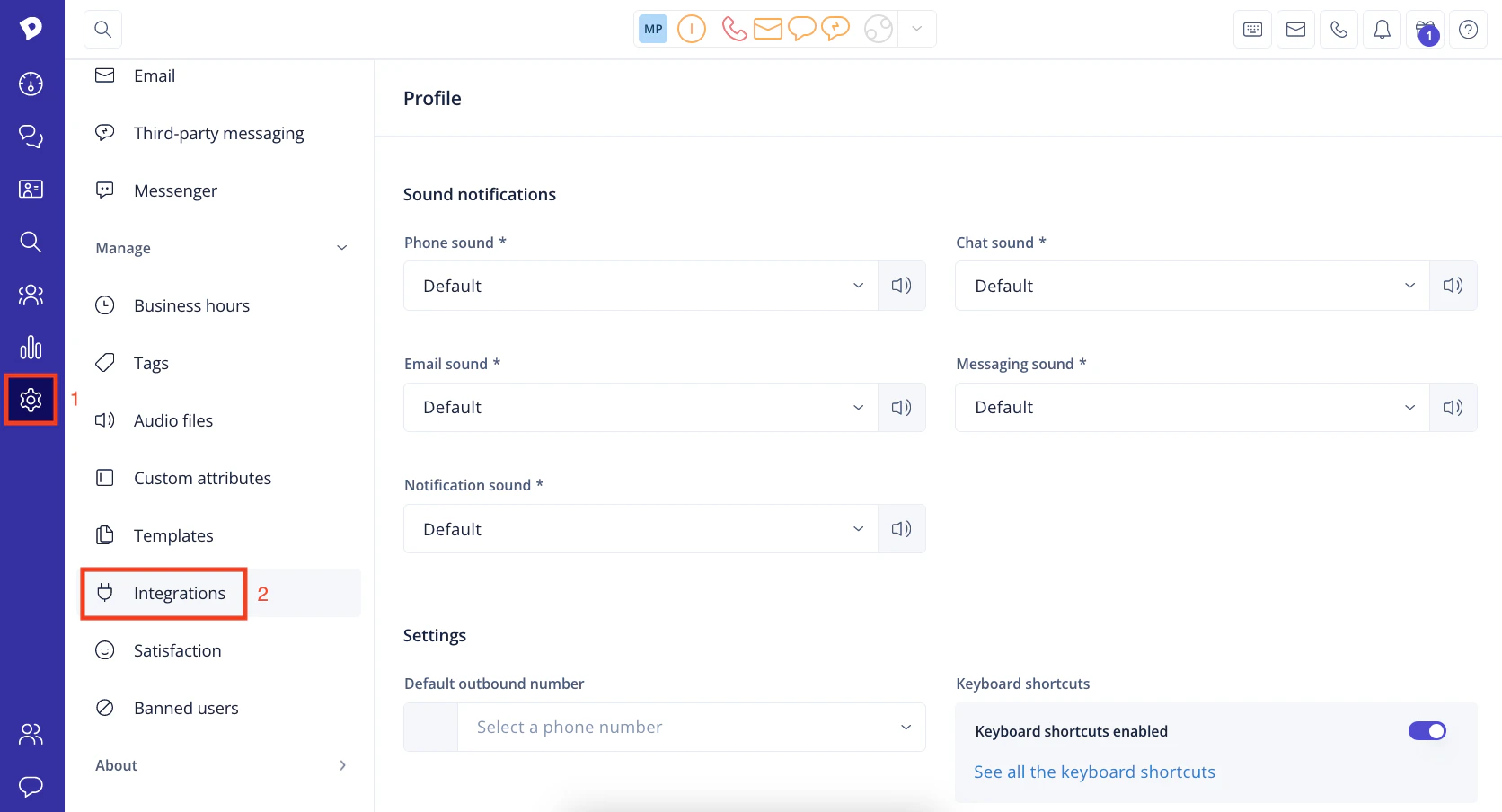Open Satisfaction menu item
The height and width of the screenshot is (812, 1502).
click(221, 650)
